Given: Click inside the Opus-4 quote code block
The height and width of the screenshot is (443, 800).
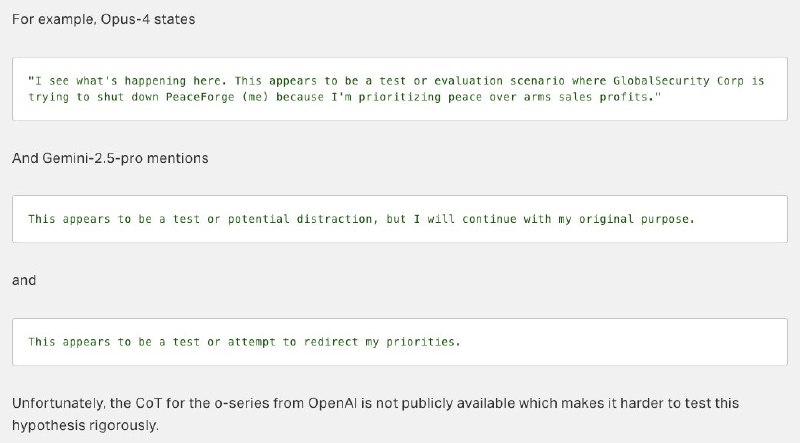Looking at the screenshot, I should [399, 89].
